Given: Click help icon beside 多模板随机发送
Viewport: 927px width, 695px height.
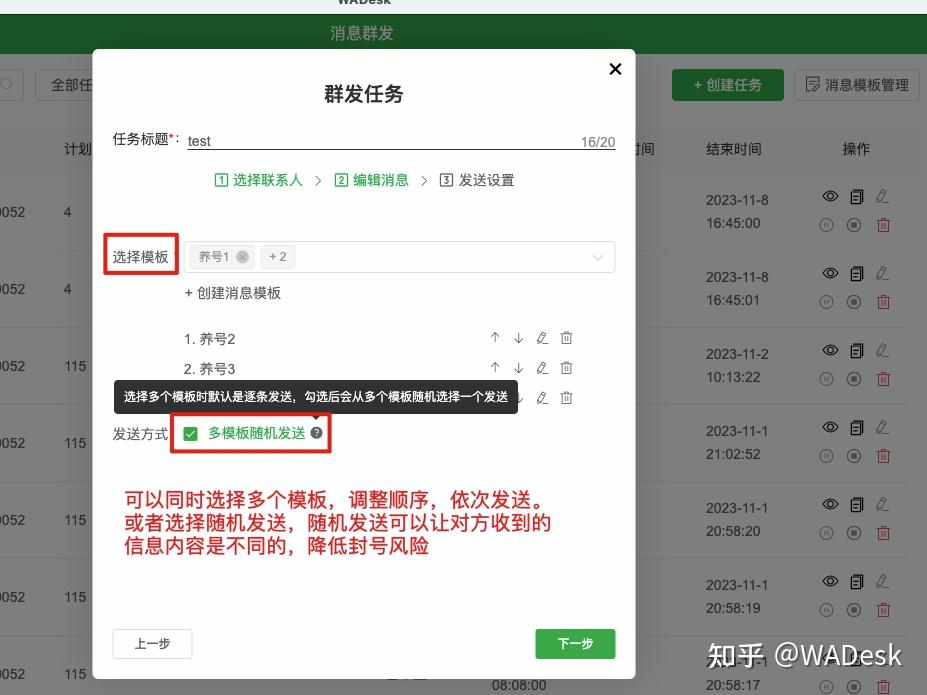Looking at the screenshot, I should tap(317, 433).
